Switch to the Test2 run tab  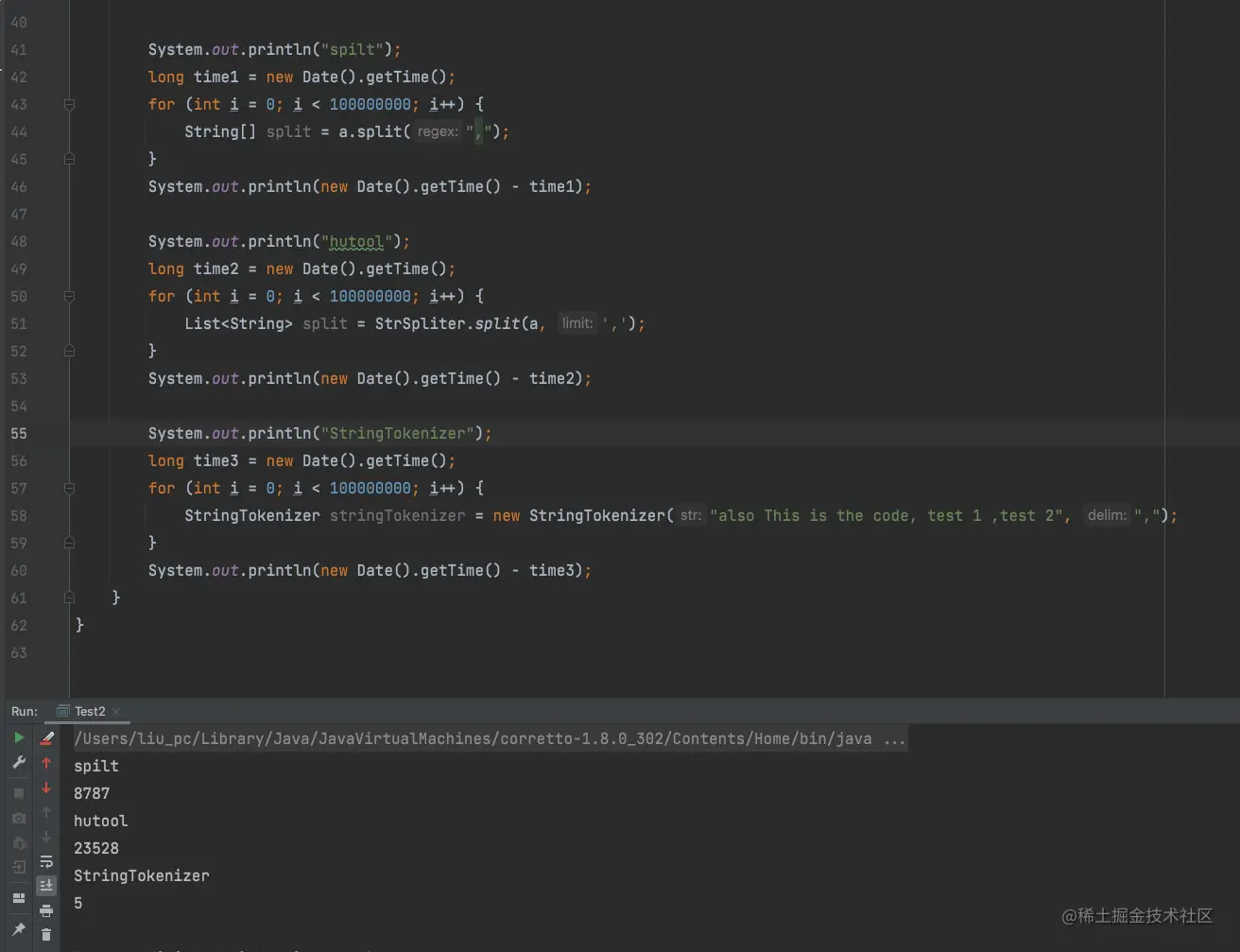(90, 711)
